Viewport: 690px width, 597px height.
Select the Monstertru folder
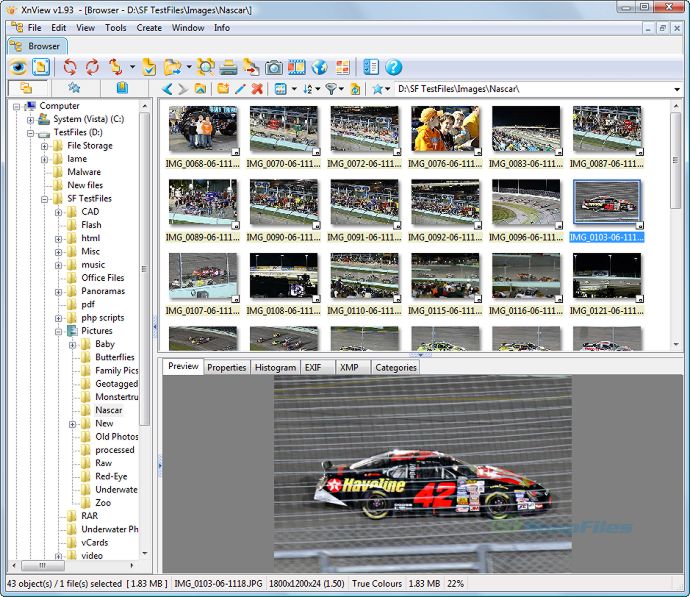[x=117, y=397]
